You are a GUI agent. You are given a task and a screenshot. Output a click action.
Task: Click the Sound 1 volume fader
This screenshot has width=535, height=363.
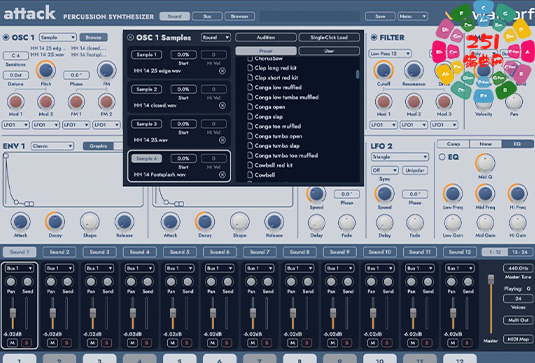pyautogui.click(x=13, y=313)
